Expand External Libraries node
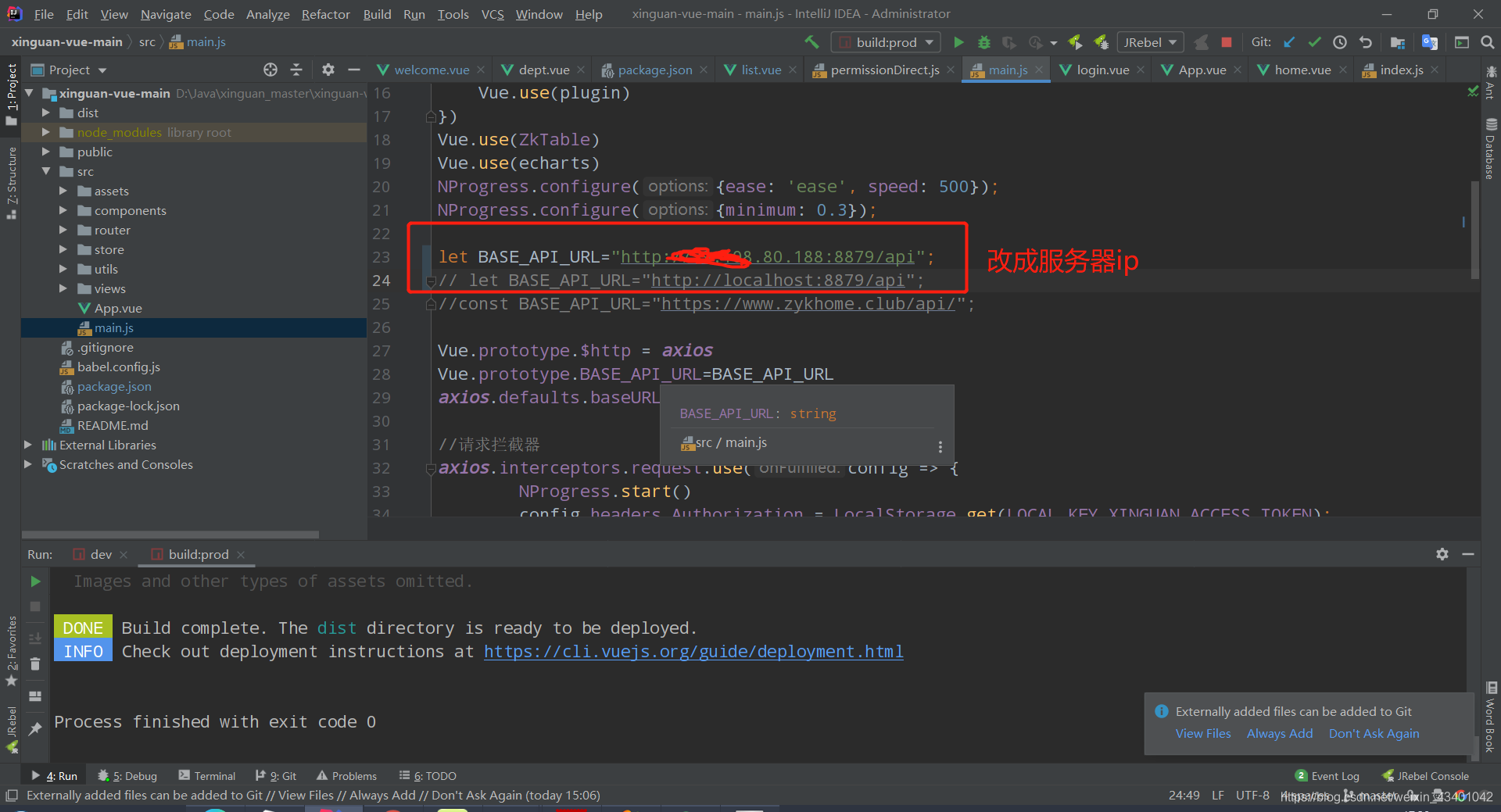Screen dimensions: 1501x812 (28, 445)
